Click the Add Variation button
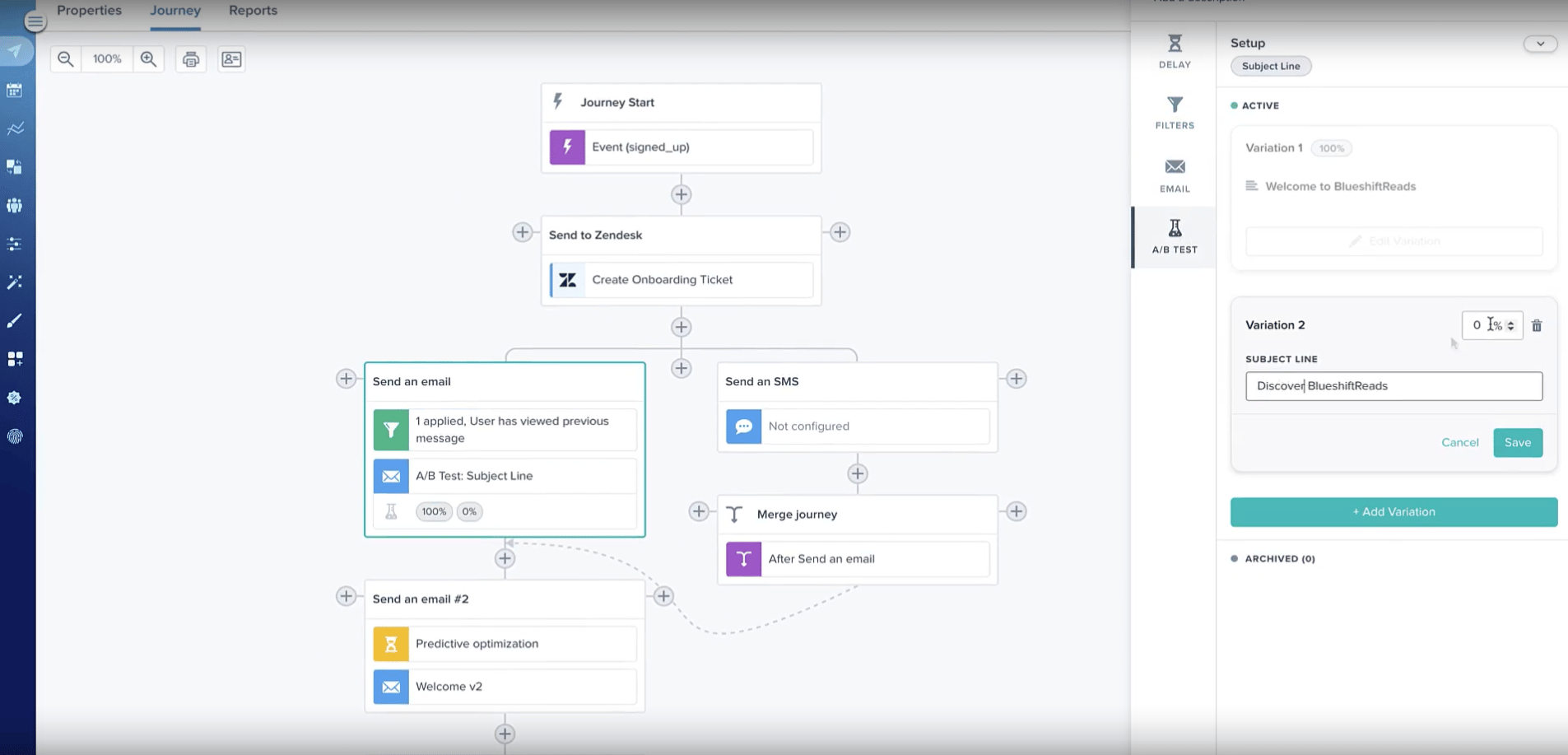The width and height of the screenshot is (1568, 755). 1394,512
